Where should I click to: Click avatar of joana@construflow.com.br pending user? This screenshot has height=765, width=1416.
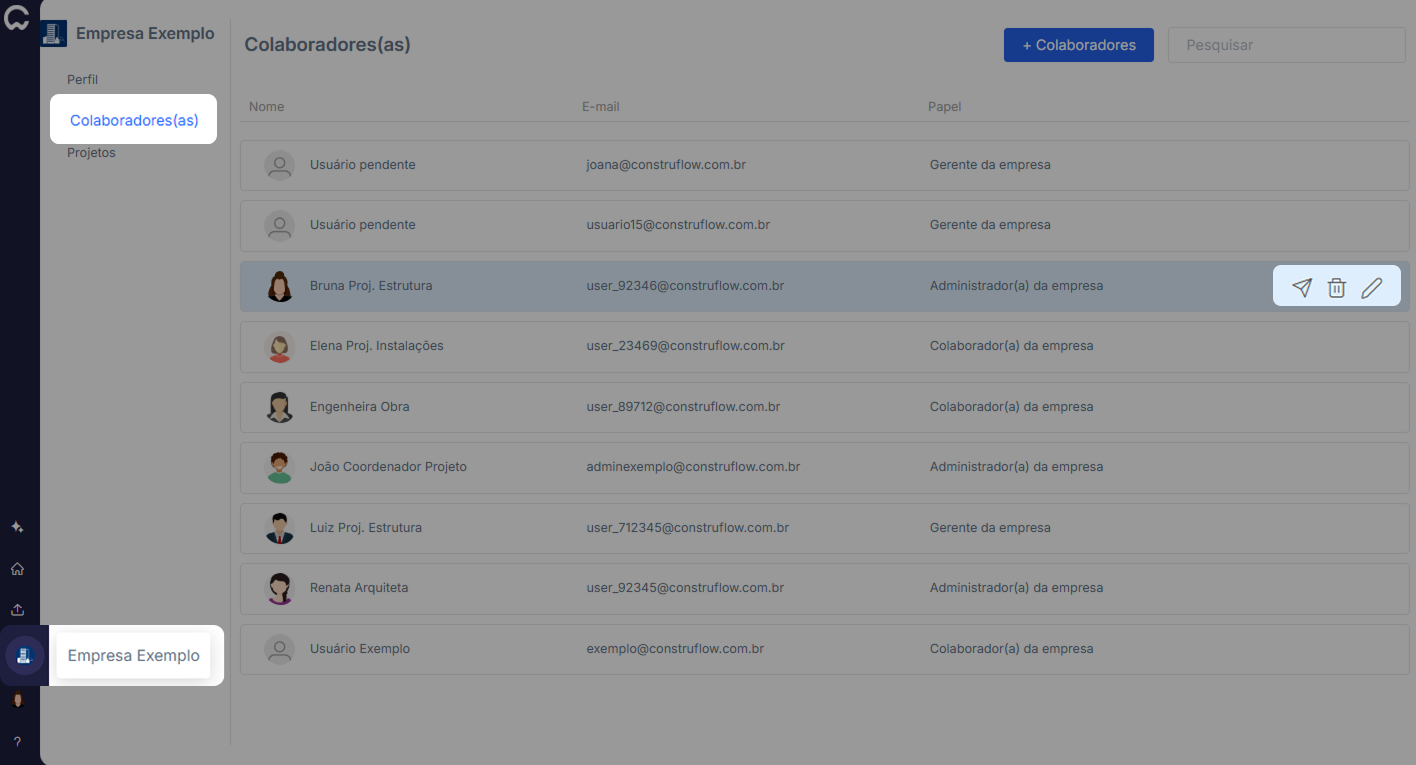click(x=280, y=165)
